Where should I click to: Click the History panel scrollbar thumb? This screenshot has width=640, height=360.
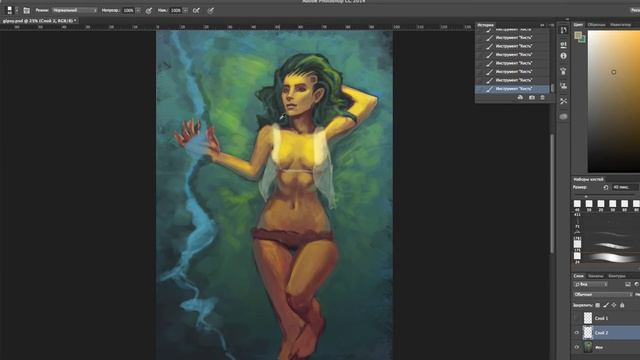(x=552, y=88)
